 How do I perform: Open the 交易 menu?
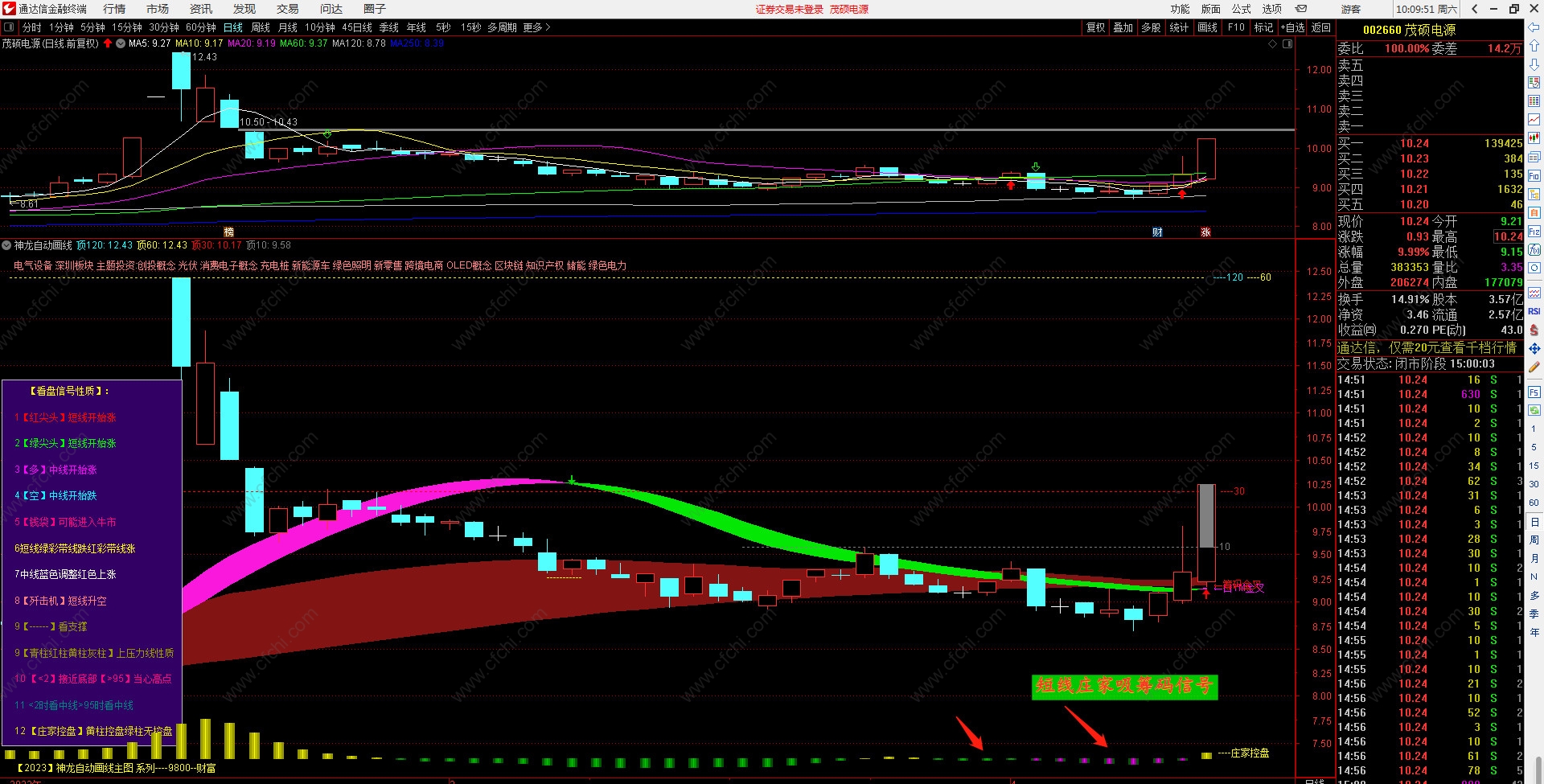point(287,9)
